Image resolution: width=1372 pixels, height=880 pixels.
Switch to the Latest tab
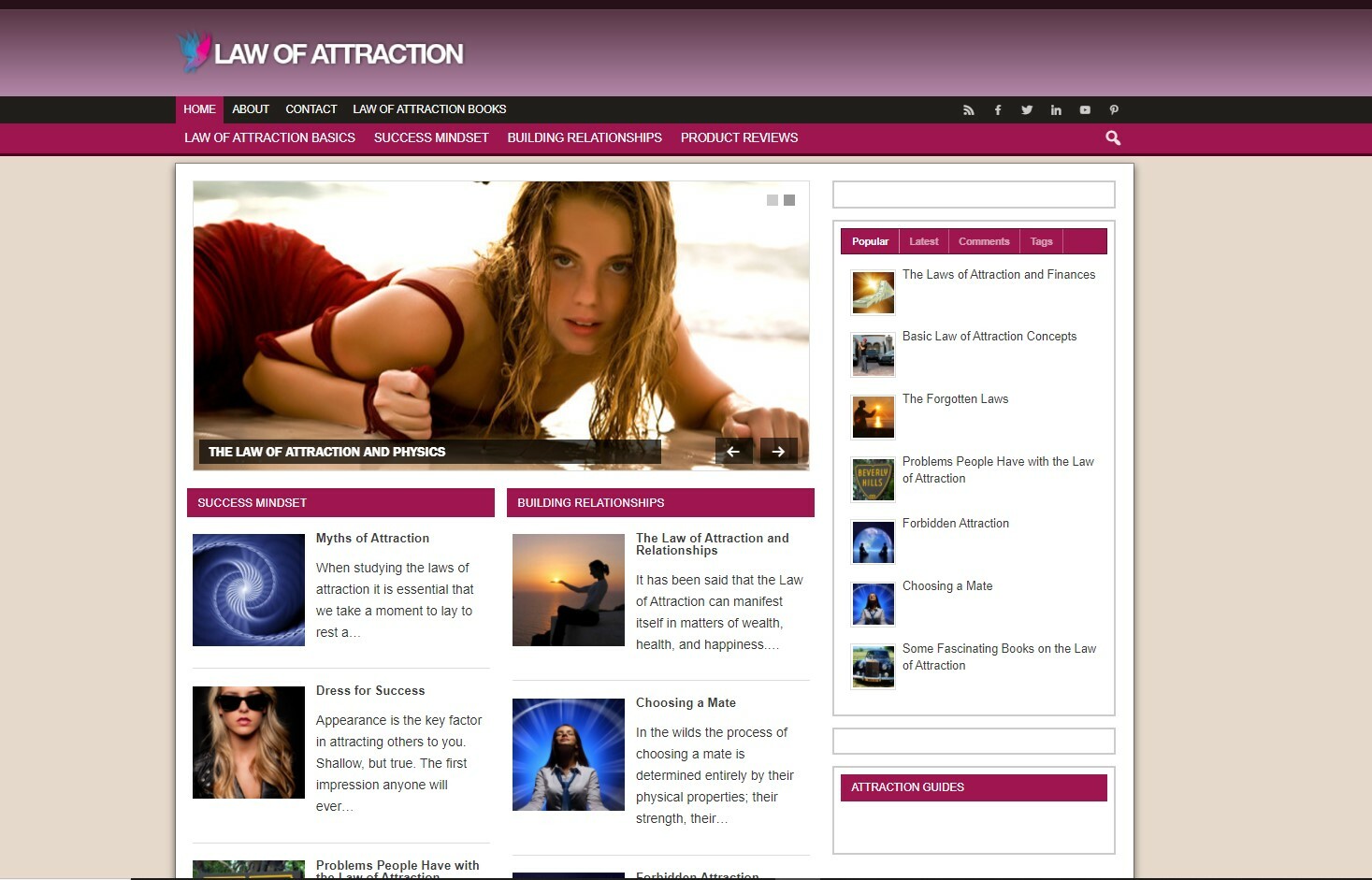click(x=924, y=241)
